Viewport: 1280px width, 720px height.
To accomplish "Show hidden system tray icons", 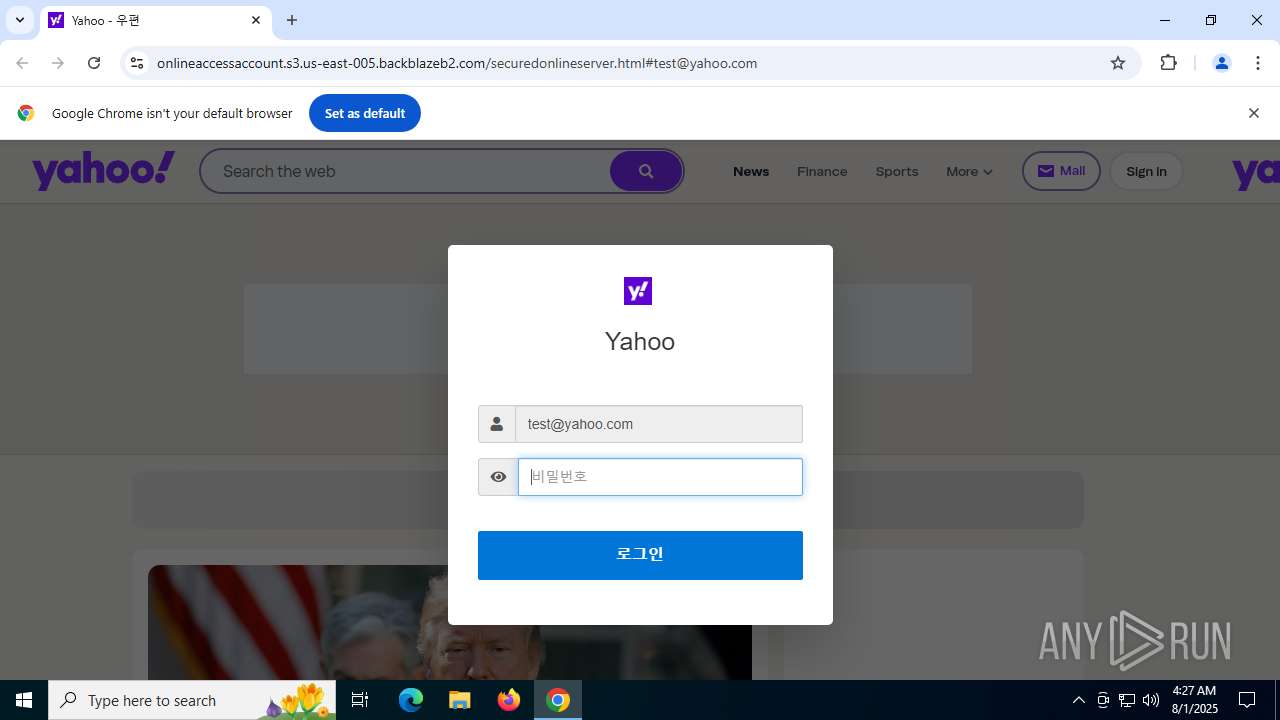I will (x=1078, y=700).
